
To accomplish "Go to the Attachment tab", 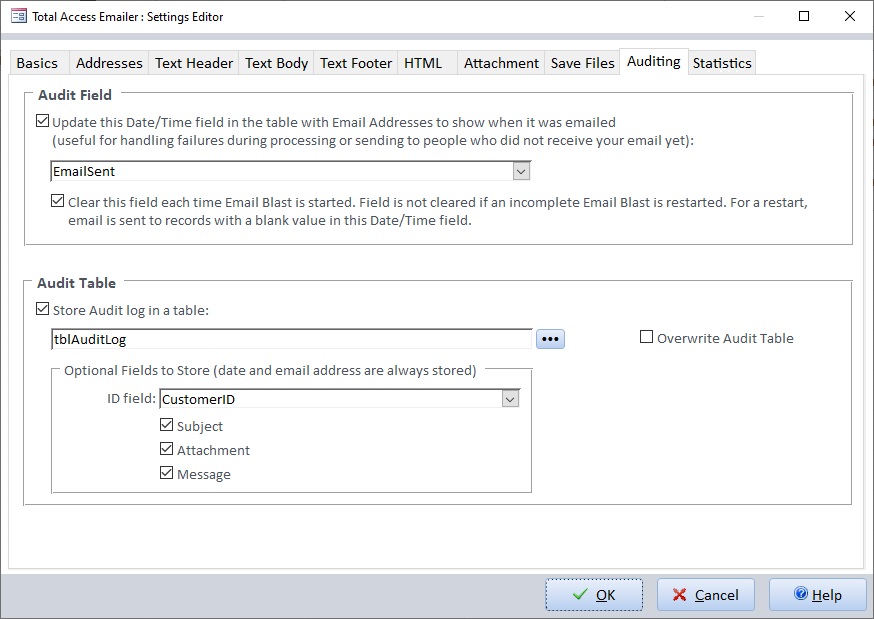I will pos(501,63).
